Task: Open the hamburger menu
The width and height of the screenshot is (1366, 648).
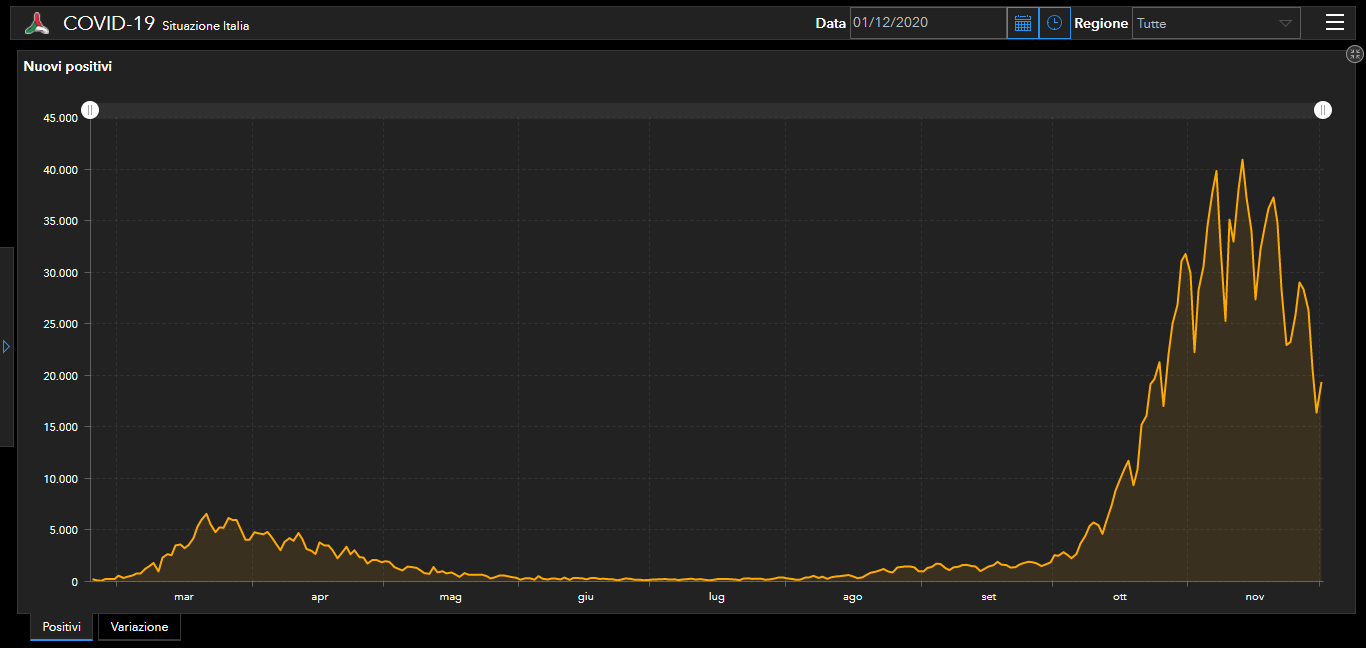Action: [1334, 23]
